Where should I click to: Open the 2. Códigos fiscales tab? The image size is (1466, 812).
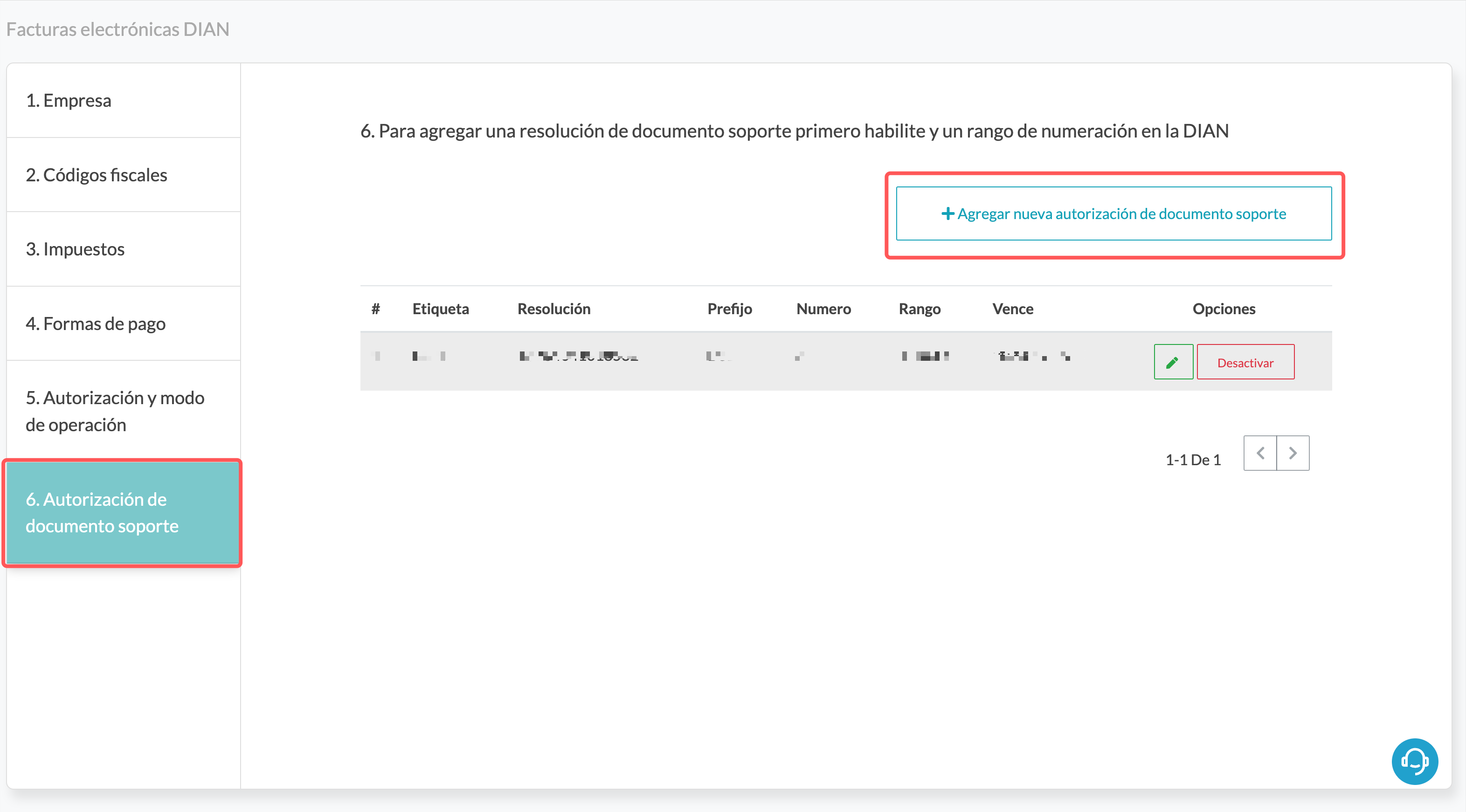coord(124,175)
